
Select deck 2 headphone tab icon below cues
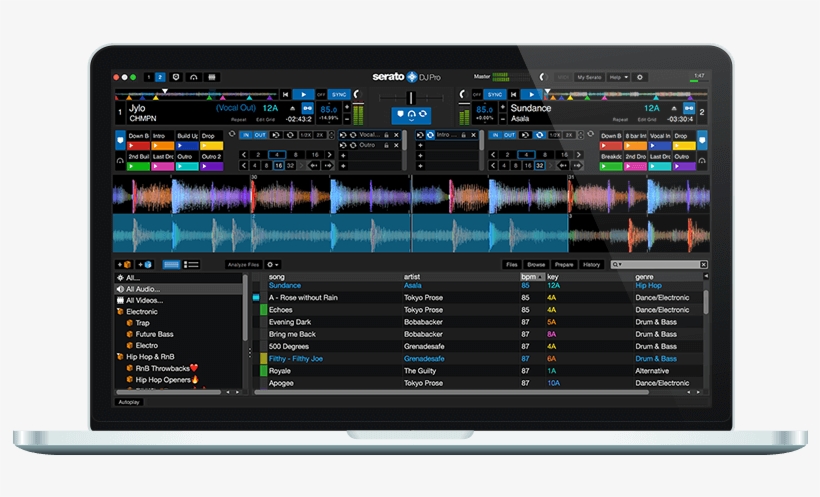point(702,161)
